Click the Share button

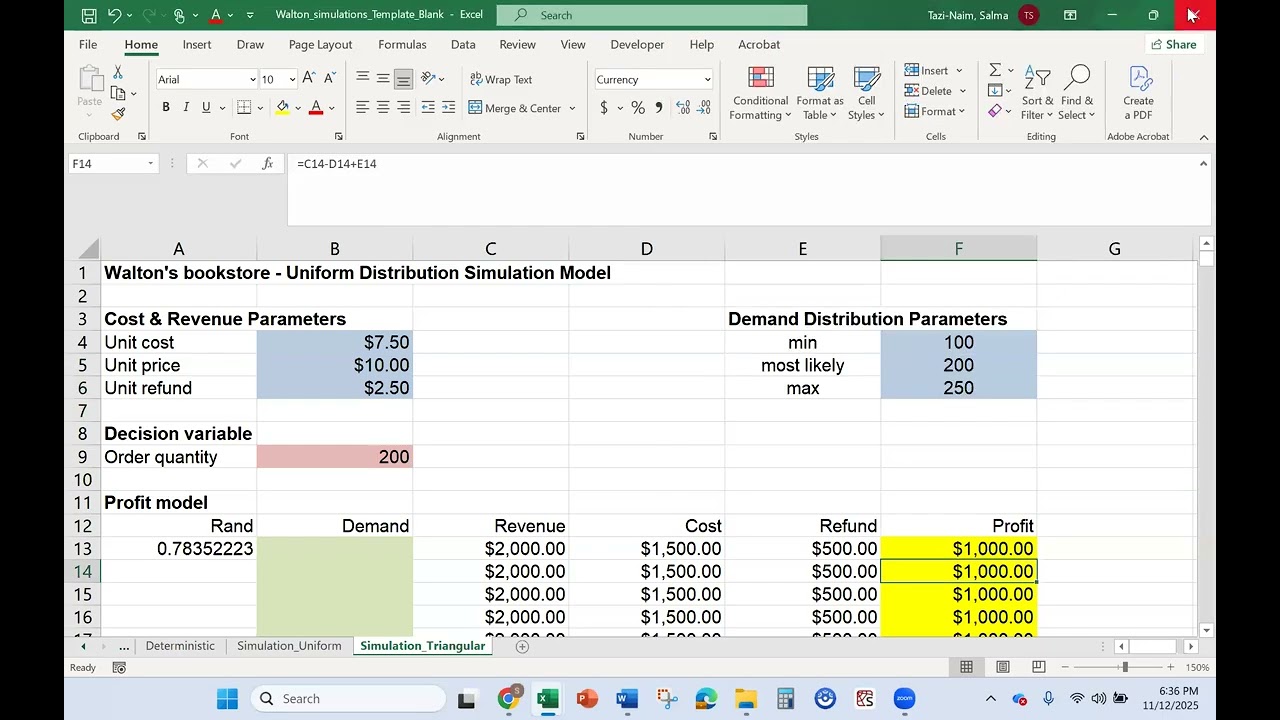pyautogui.click(x=1174, y=44)
